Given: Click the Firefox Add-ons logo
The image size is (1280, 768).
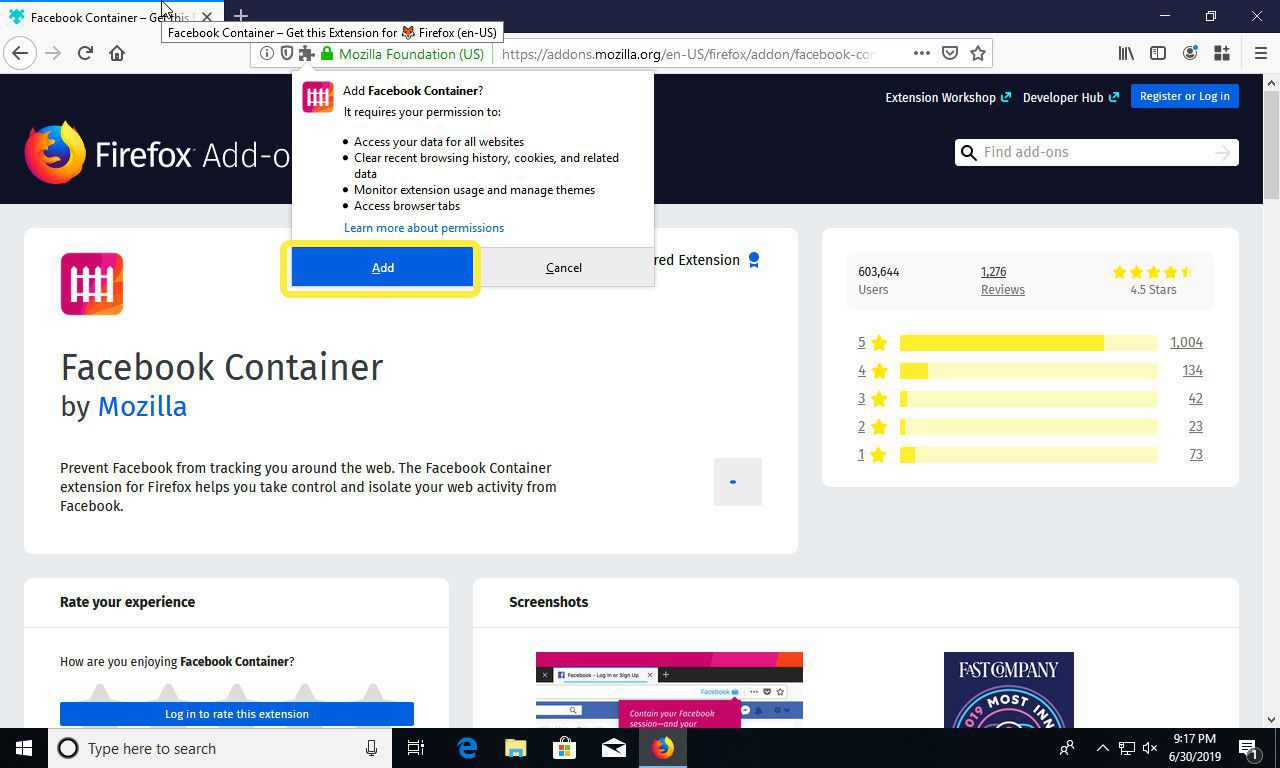Looking at the screenshot, I should tap(157, 153).
